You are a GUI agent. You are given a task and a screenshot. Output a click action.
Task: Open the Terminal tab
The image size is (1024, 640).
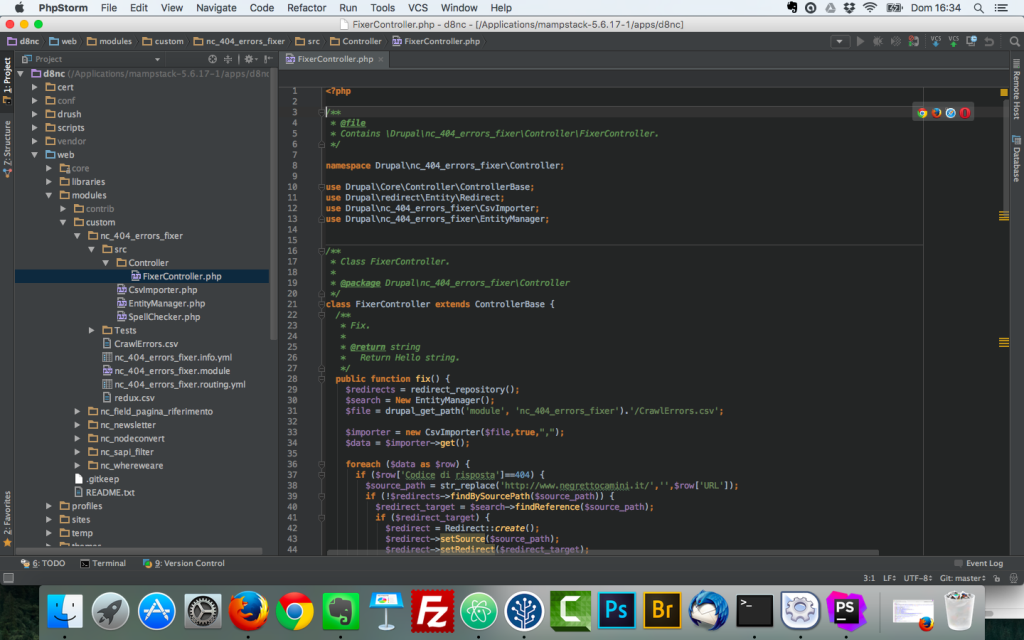pos(103,563)
